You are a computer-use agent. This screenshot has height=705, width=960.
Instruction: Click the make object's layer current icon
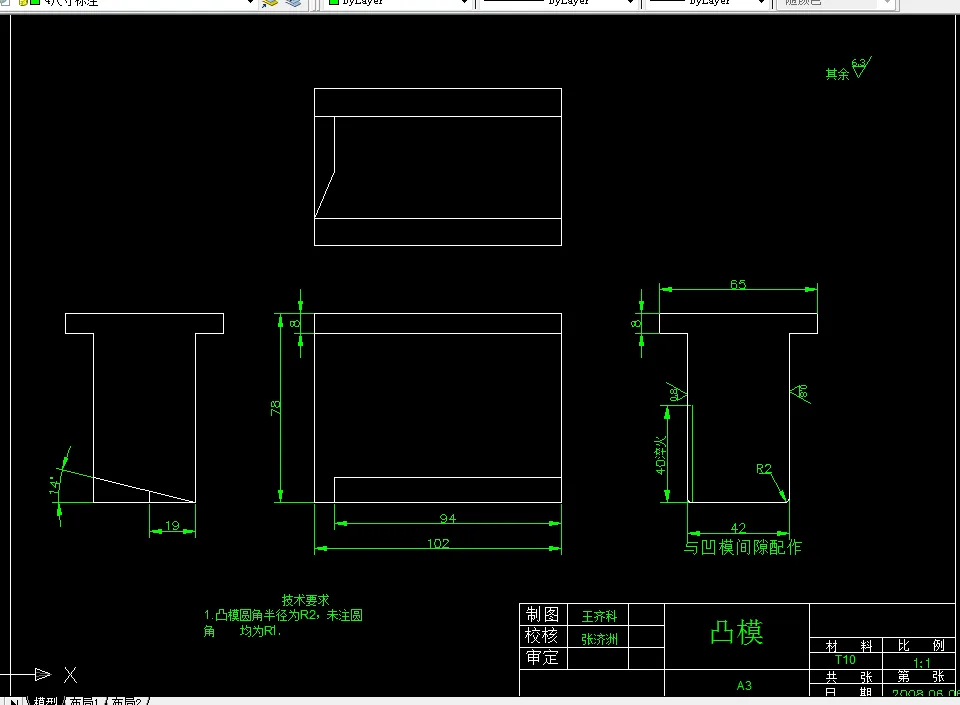[270, 2]
